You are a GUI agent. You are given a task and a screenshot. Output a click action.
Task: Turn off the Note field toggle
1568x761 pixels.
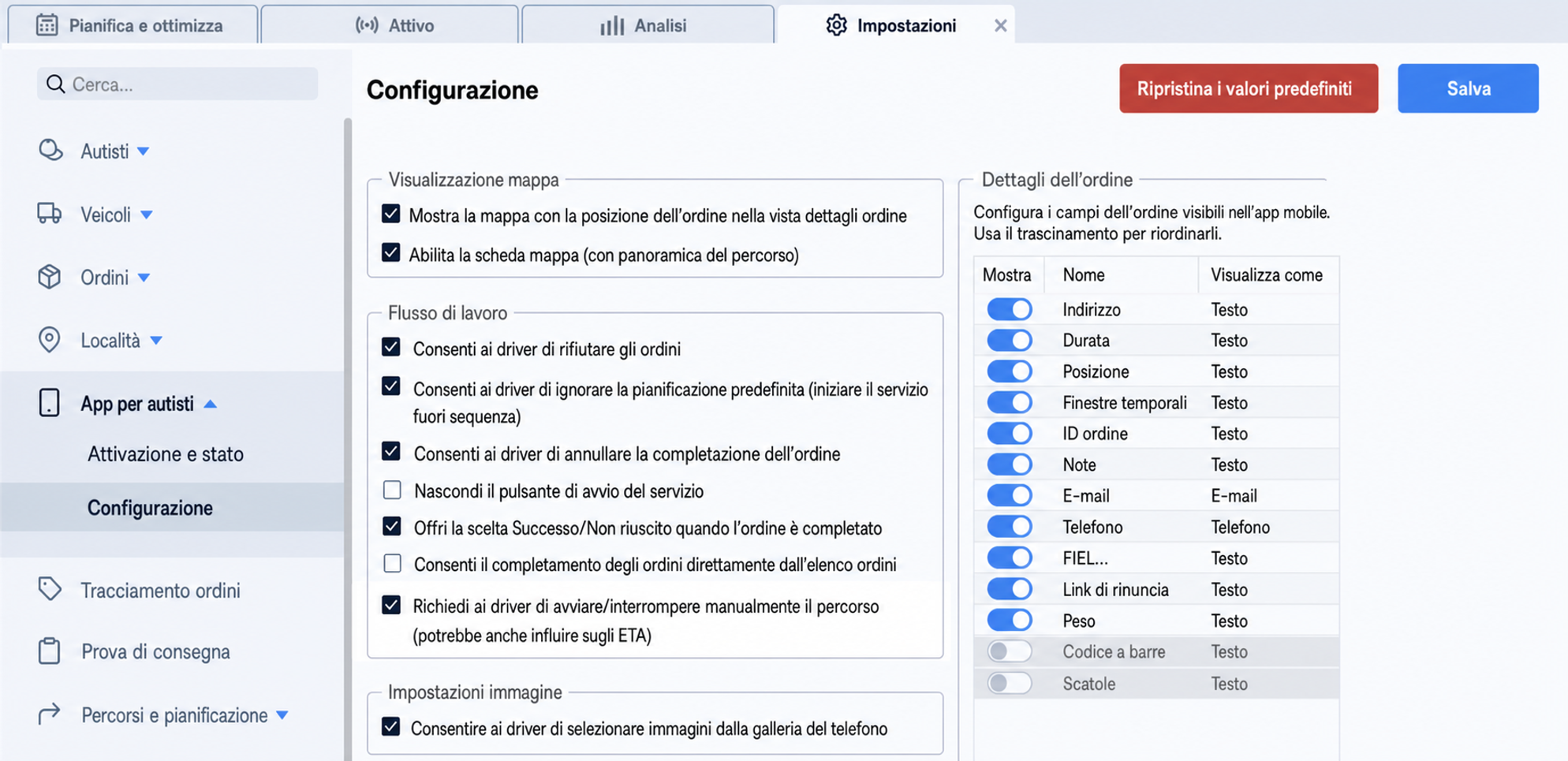tap(1009, 464)
